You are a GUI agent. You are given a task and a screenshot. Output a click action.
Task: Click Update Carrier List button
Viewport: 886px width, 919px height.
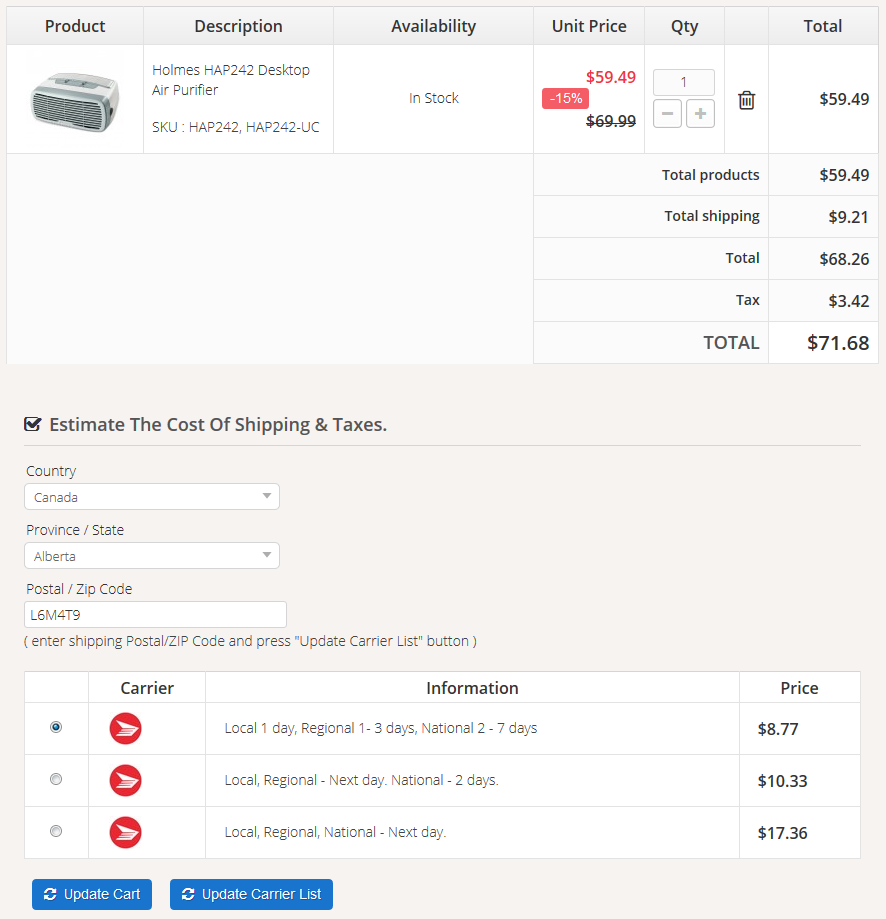(x=251, y=894)
